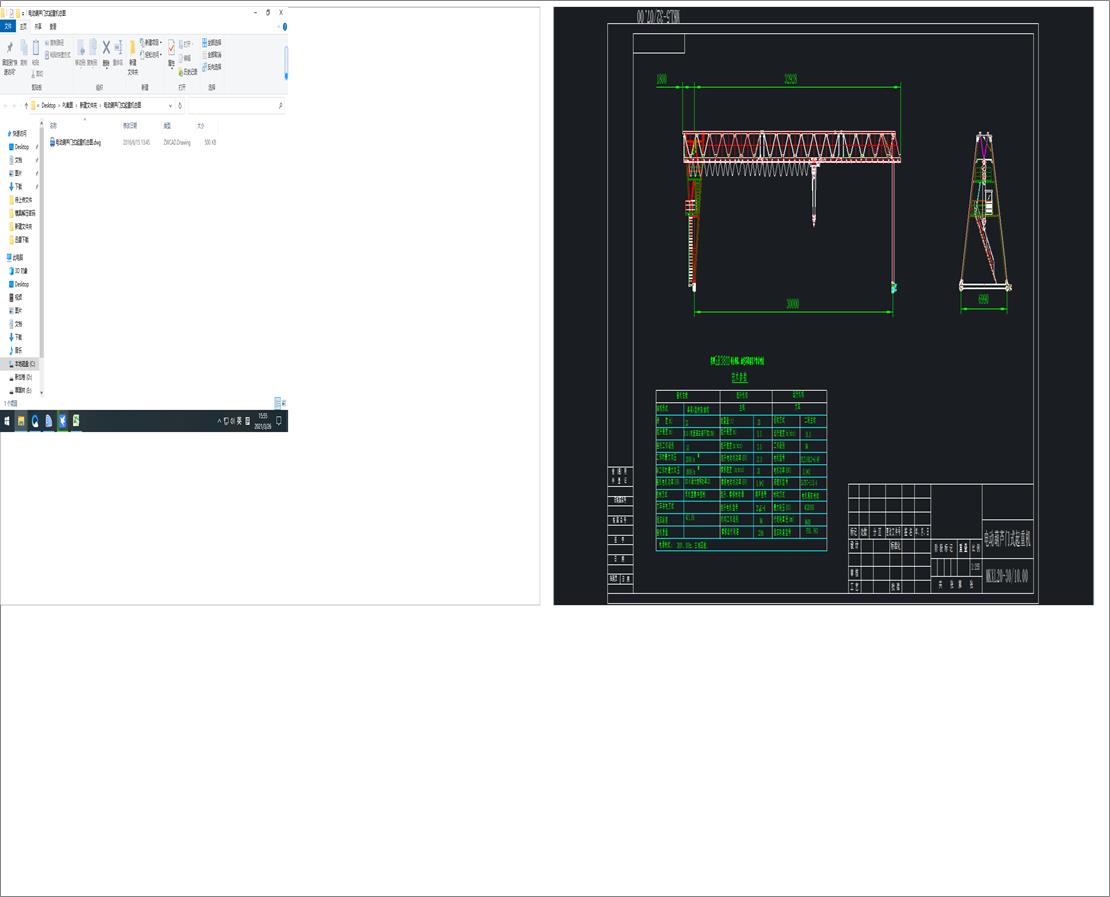
Task: Click the Desktop breadcrumb in address bar
Action: tap(48, 105)
